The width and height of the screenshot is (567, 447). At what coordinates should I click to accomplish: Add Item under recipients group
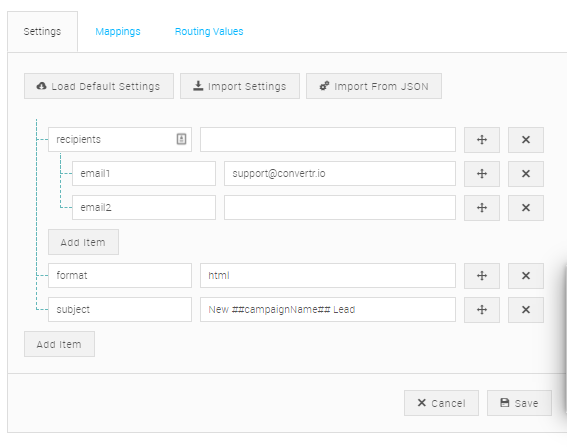(83, 242)
